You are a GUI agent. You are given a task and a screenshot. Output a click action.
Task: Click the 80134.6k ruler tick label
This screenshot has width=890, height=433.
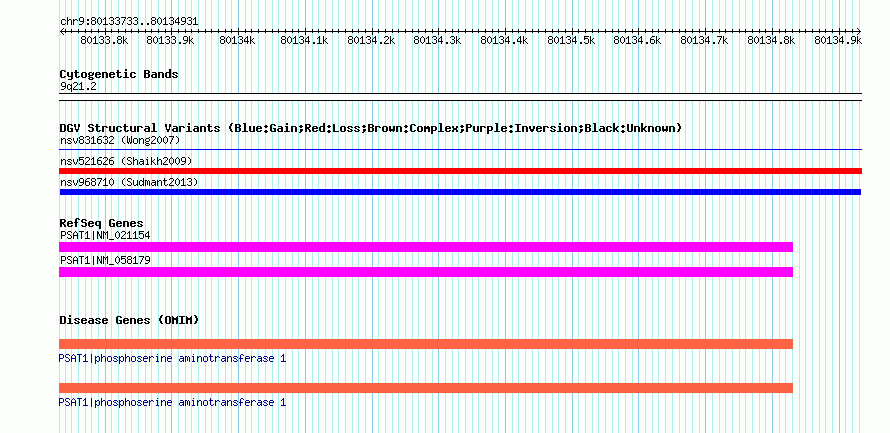pos(637,40)
